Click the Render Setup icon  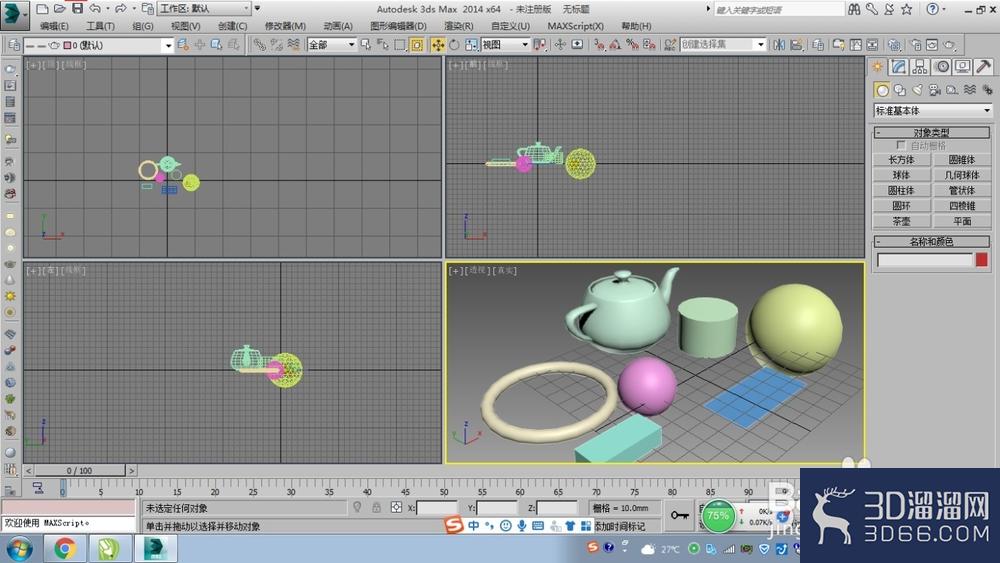click(915, 45)
